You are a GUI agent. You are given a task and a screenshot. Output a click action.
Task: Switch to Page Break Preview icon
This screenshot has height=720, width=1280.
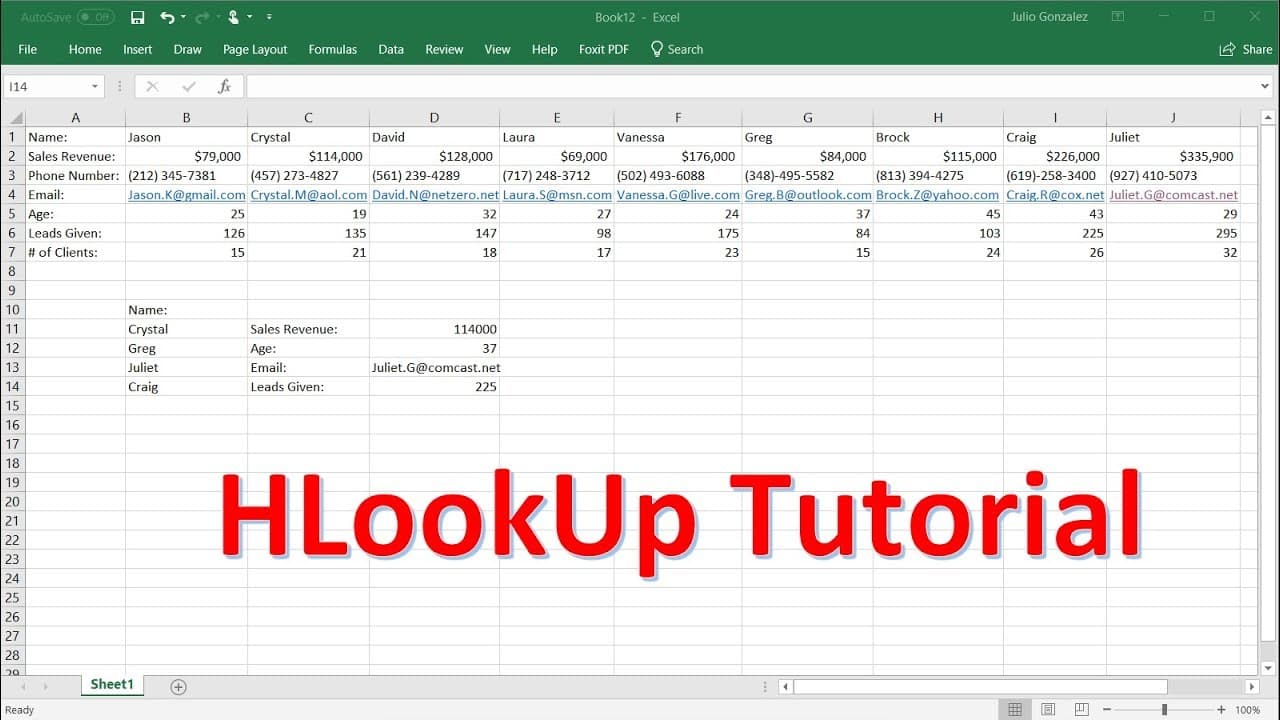1081,710
